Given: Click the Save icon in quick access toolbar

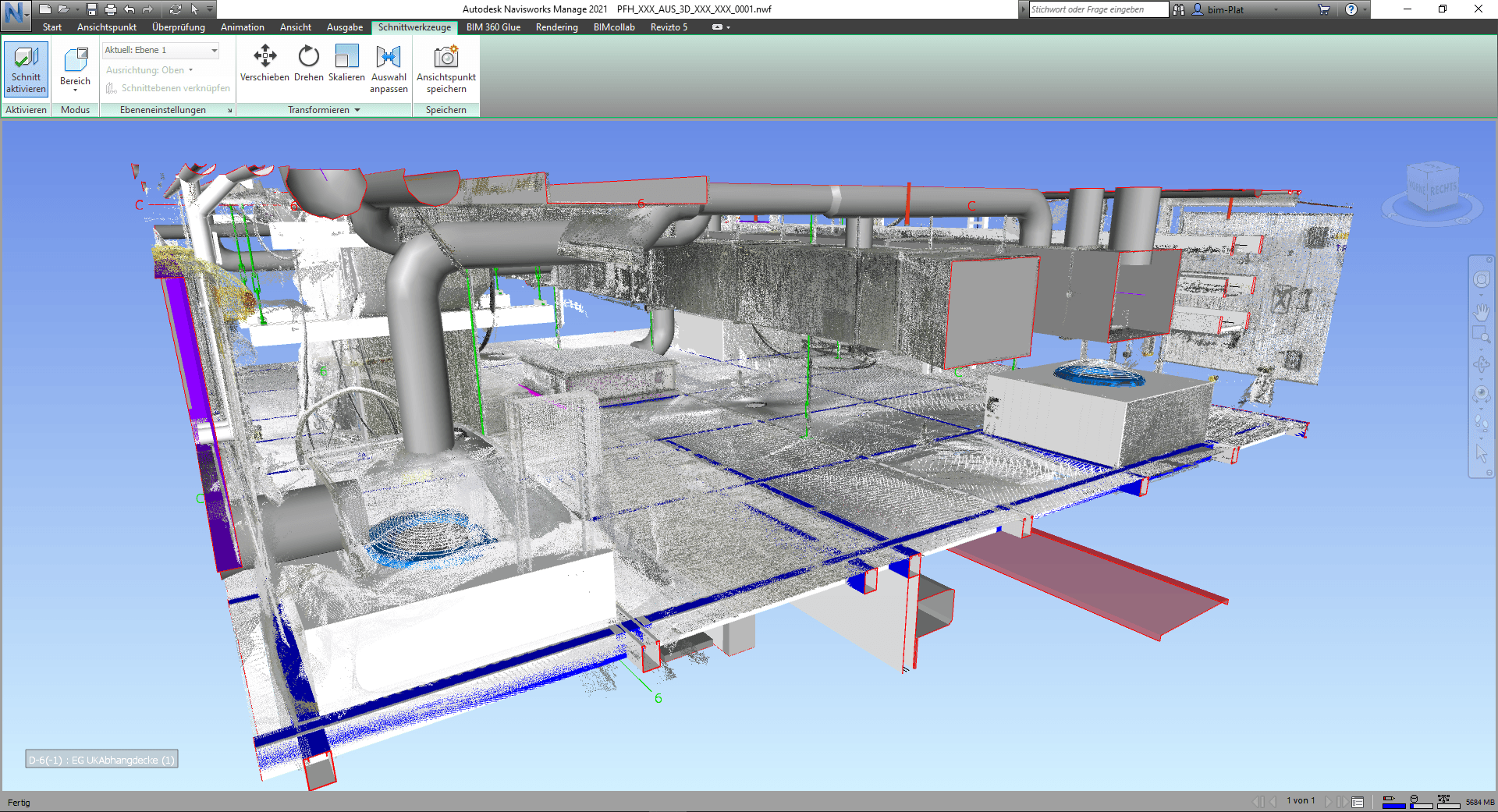Looking at the screenshot, I should (x=92, y=9).
